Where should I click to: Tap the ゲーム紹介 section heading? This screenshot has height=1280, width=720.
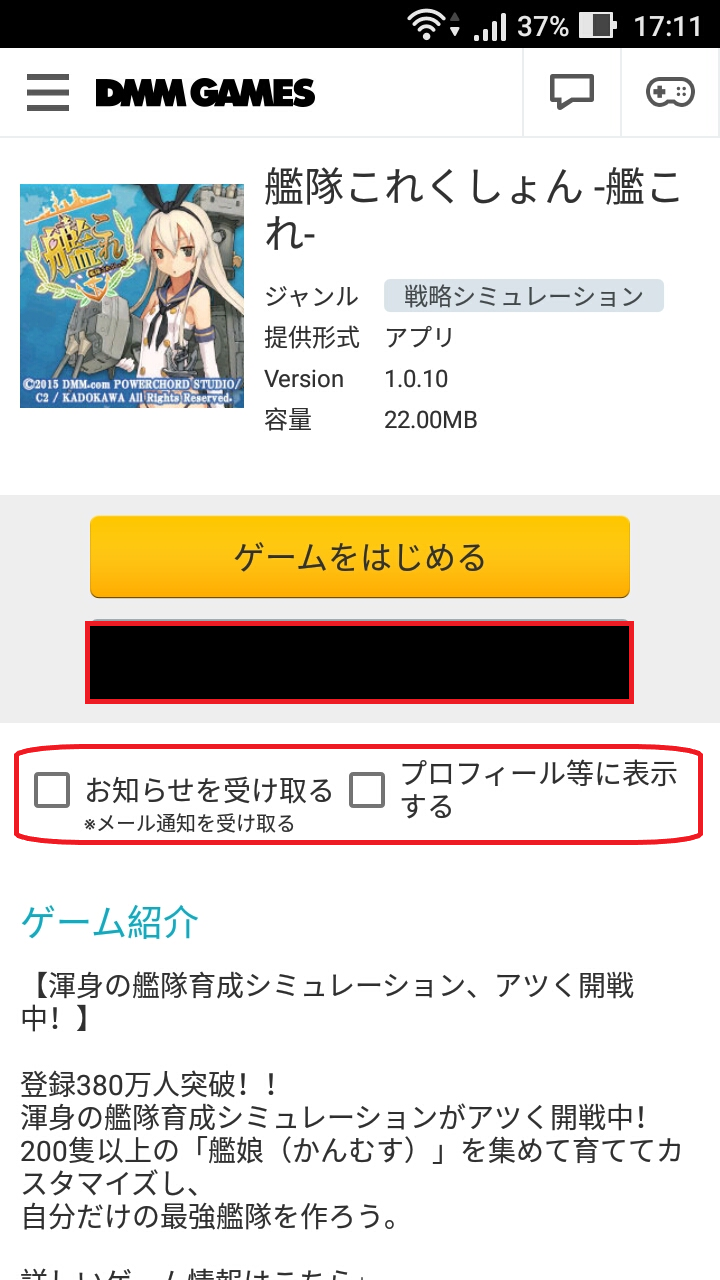click(x=110, y=922)
